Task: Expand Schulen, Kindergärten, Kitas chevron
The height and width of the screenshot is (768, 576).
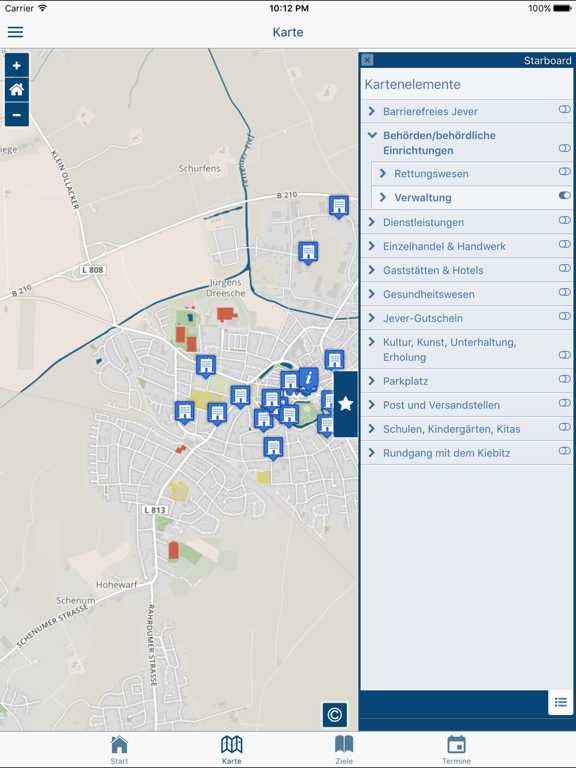Action: 372,429
